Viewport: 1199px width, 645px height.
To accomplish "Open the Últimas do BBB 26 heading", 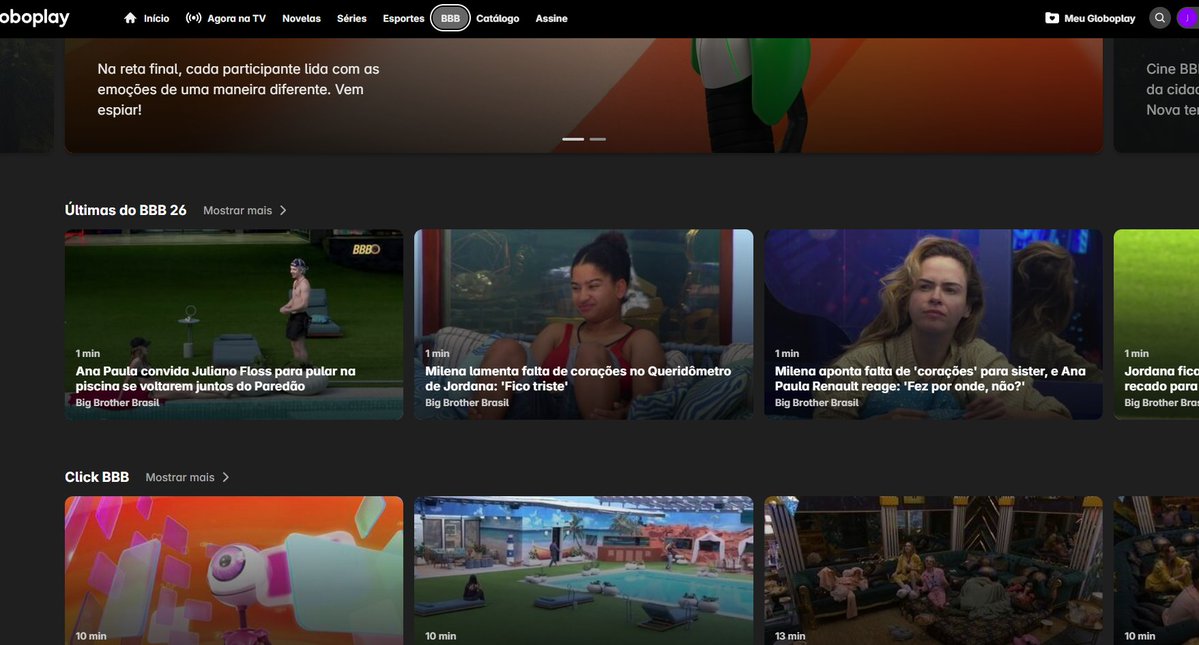I will [125, 210].
